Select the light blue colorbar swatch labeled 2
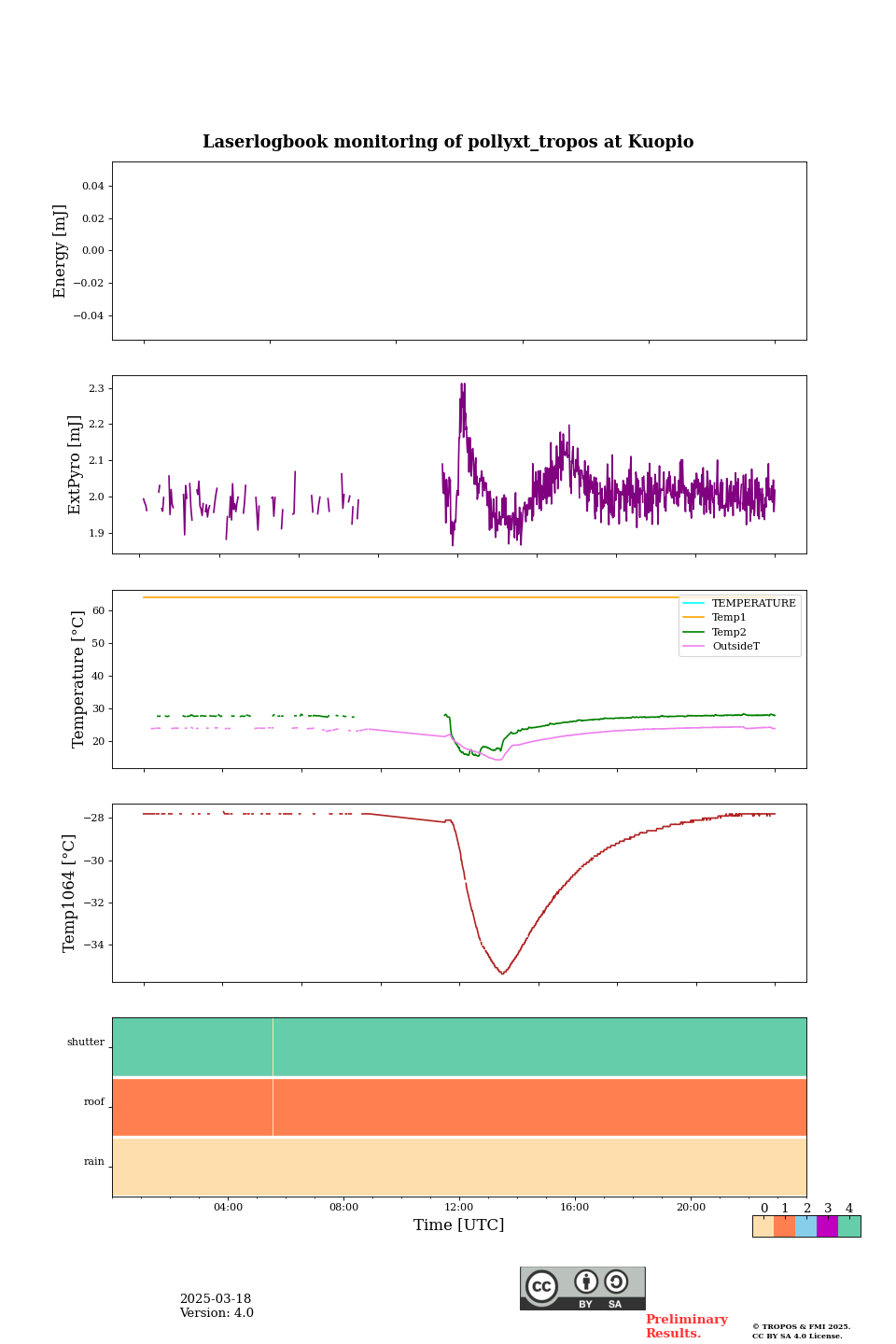 click(x=806, y=1226)
